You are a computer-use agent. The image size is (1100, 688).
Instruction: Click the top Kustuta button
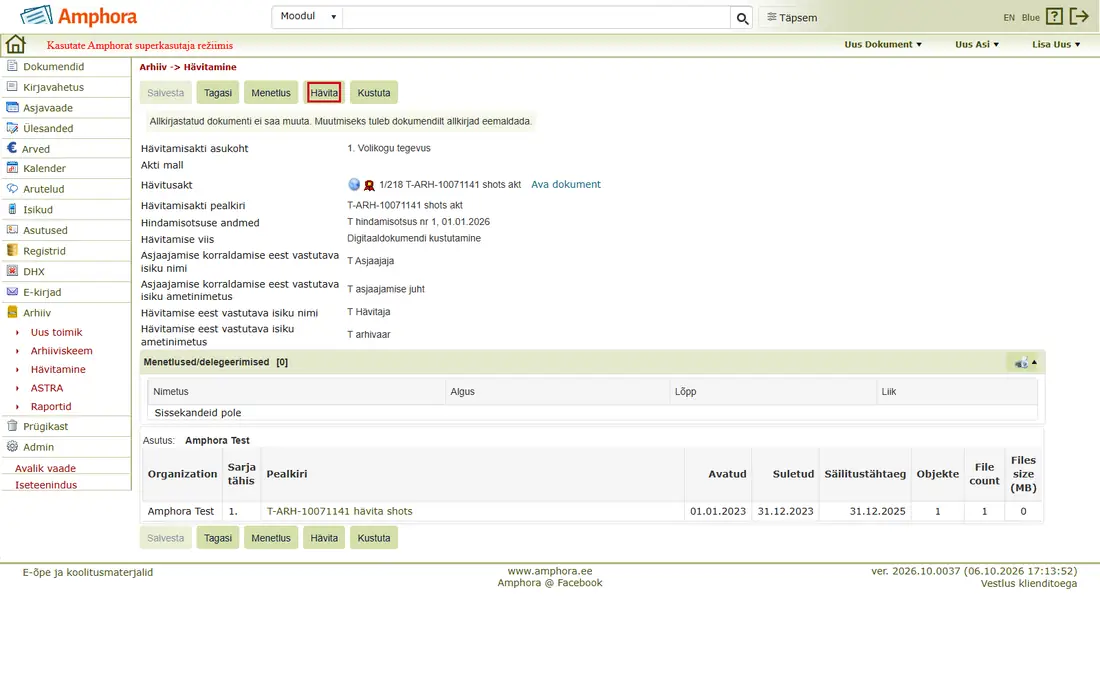pos(374,93)
